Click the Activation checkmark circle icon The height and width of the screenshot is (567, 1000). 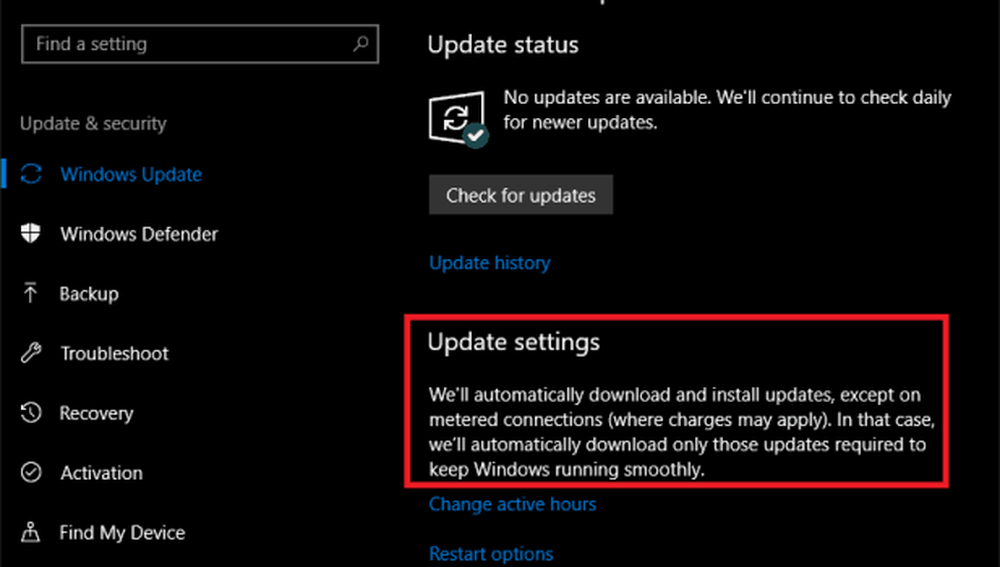tap(31, 473)
